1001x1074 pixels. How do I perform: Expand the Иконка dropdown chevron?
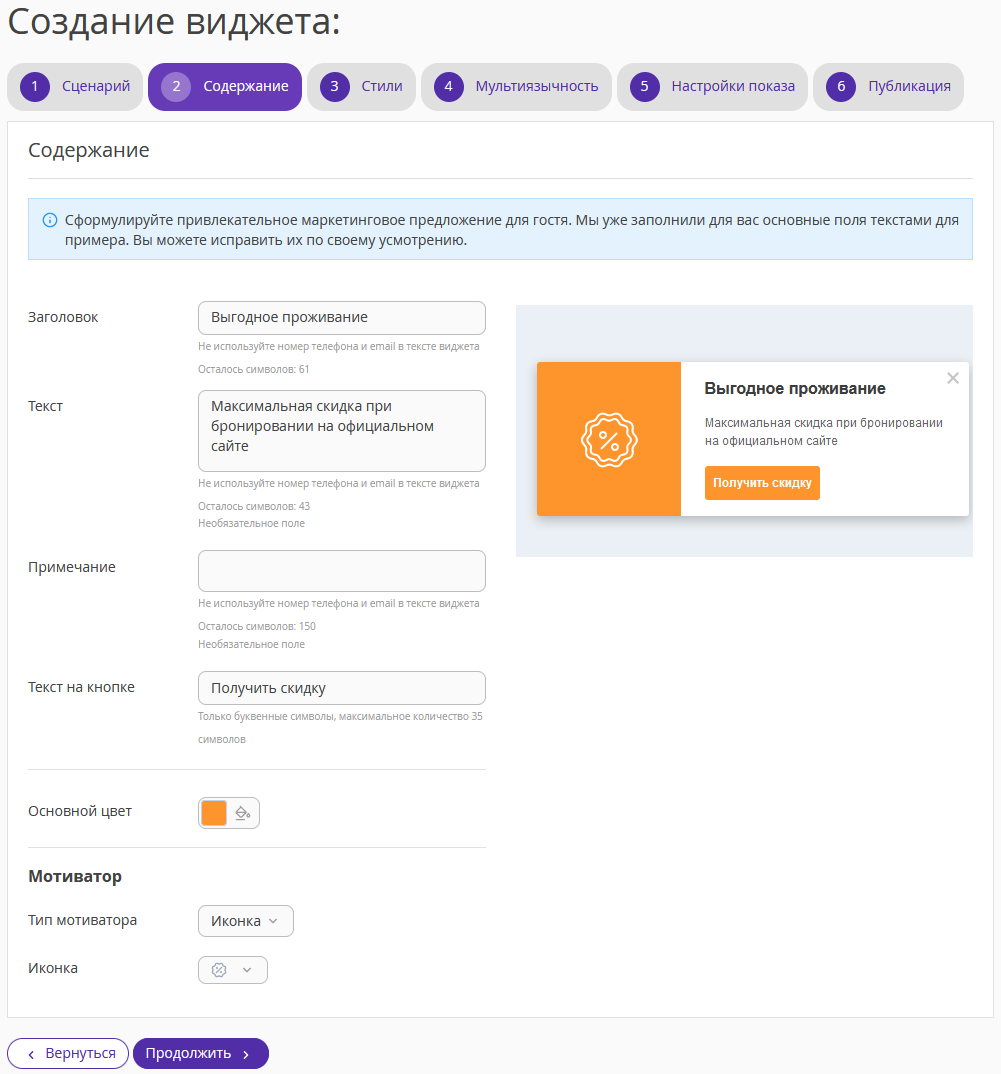[247, 970]
